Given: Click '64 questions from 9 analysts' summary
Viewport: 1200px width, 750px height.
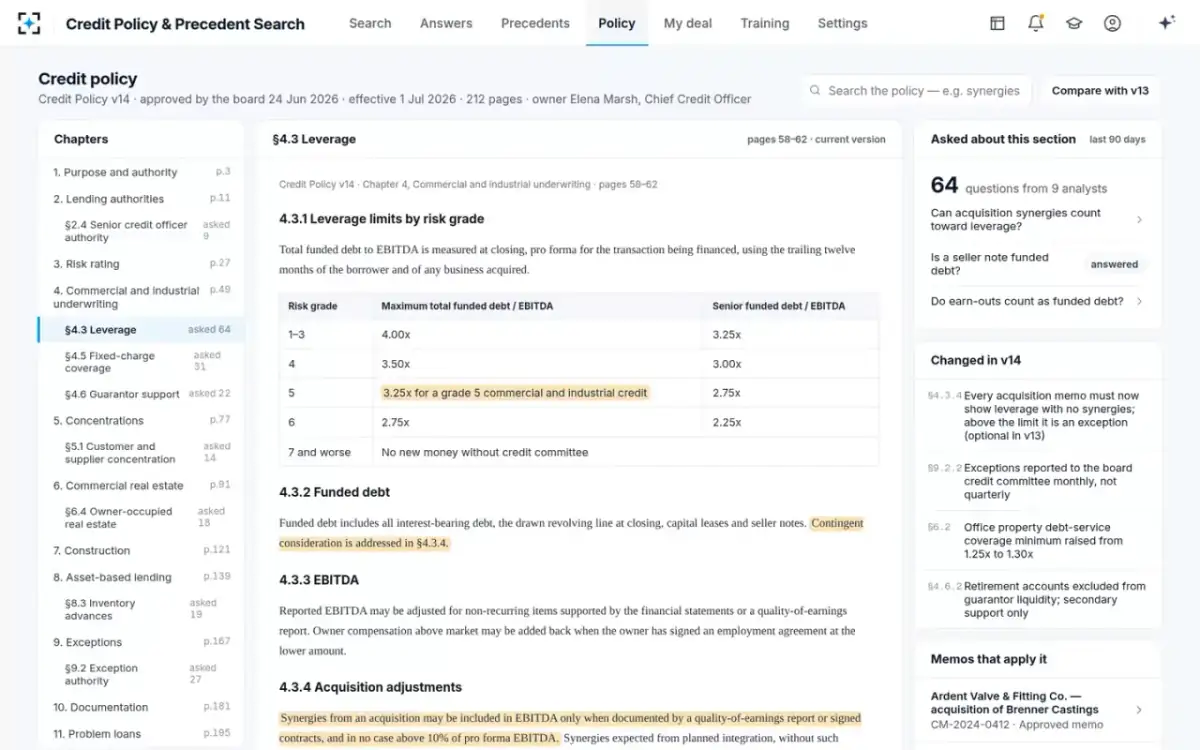Looking at the screenshot, I should [1019, 186].
